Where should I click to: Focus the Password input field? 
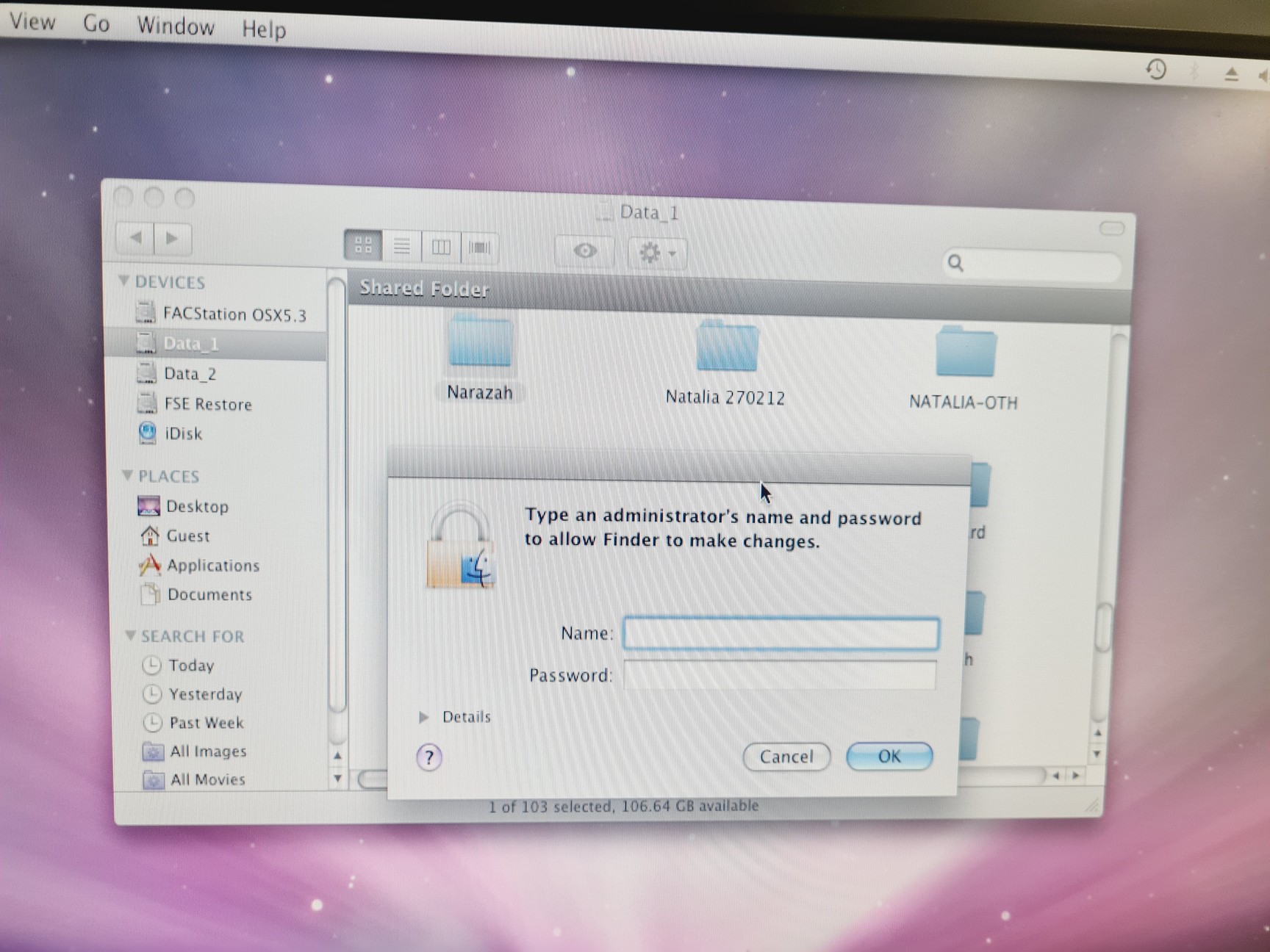(780, 675)
